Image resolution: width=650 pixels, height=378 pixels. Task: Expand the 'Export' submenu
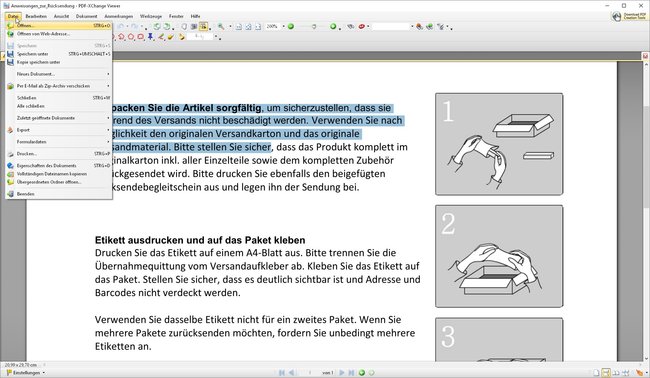(x=58, y=130)
